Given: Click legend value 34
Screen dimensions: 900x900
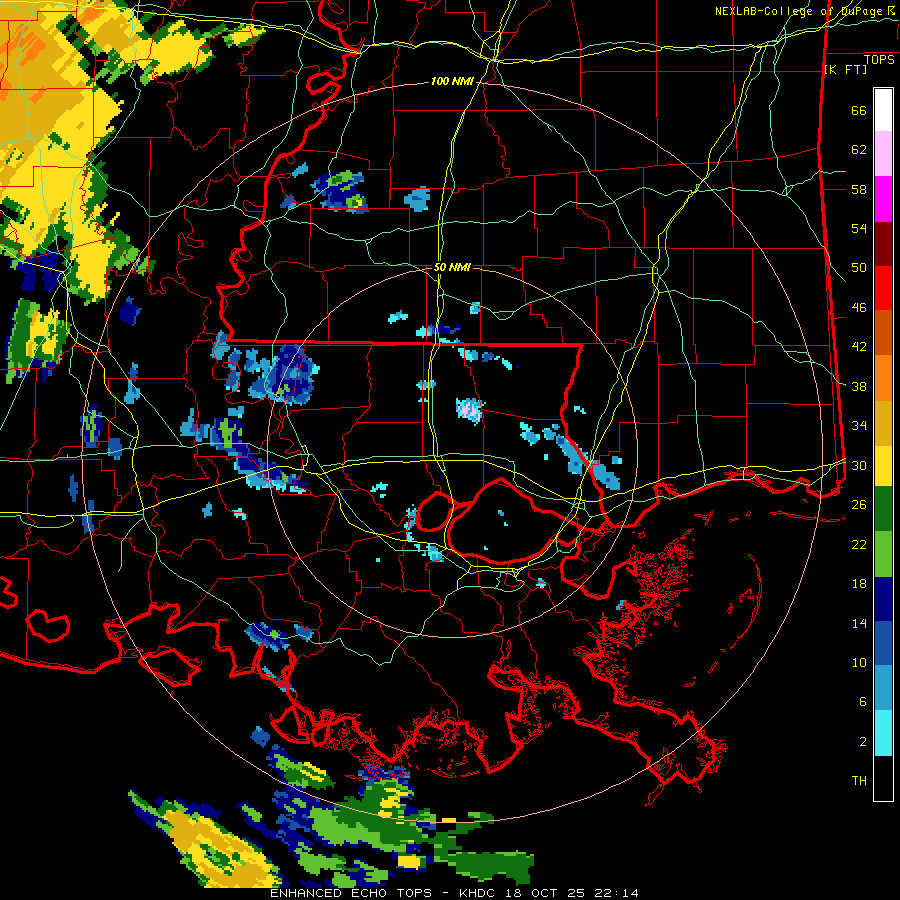Looking at the screenshot, I should pyautogui.click(x=859, y=426).
